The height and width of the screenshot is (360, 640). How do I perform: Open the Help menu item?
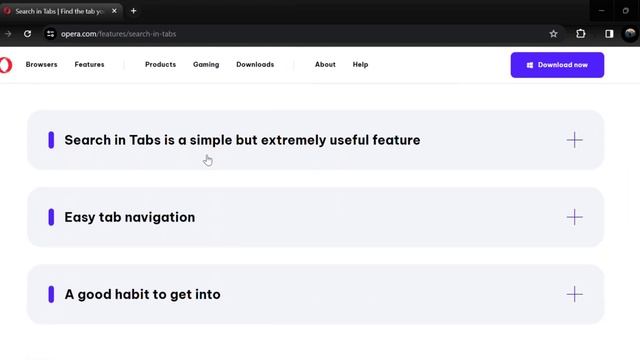click(x=360, y=64)
